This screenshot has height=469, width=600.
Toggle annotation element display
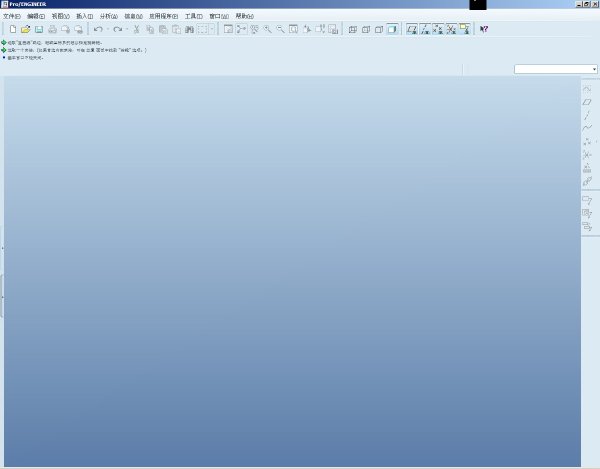click(x=464, y=29)
